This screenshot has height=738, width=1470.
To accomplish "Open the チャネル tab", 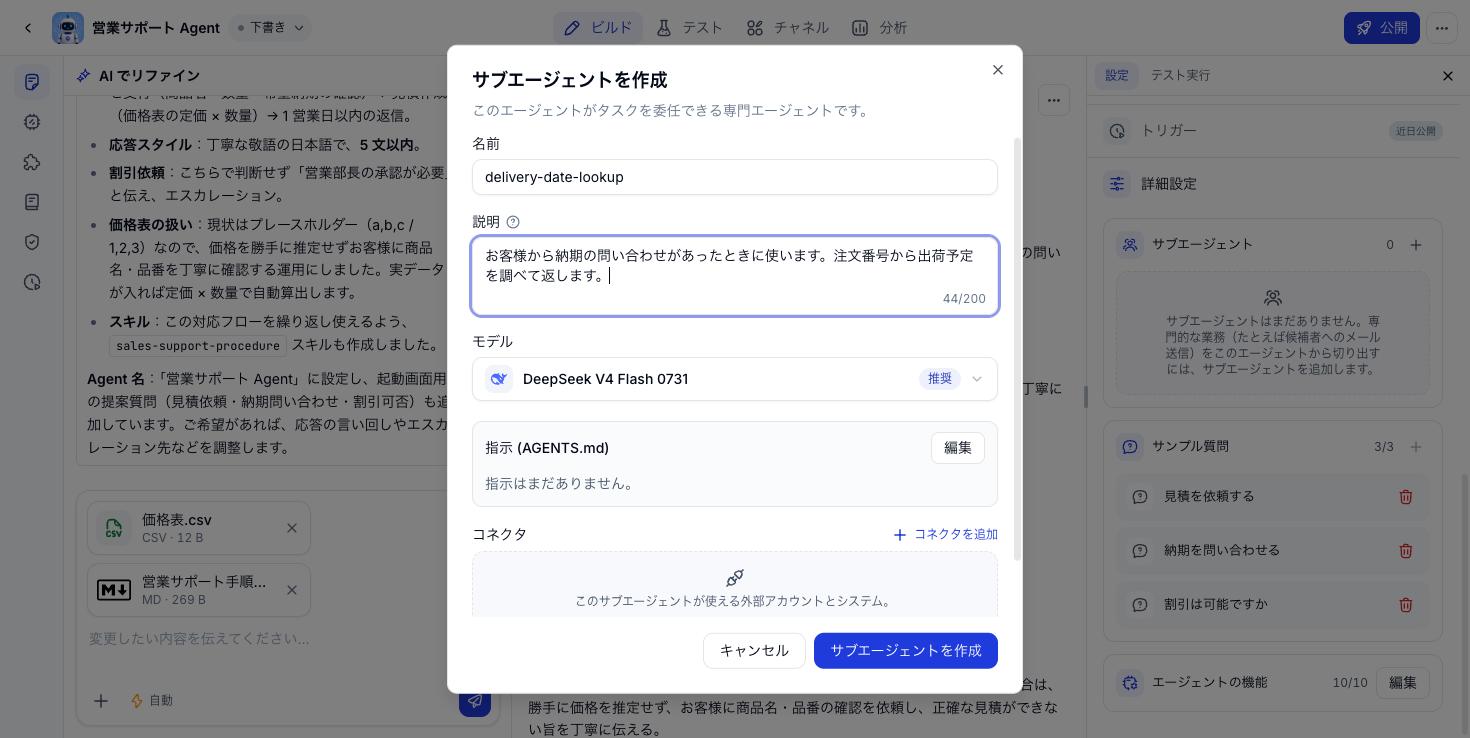I will point(788,28).
